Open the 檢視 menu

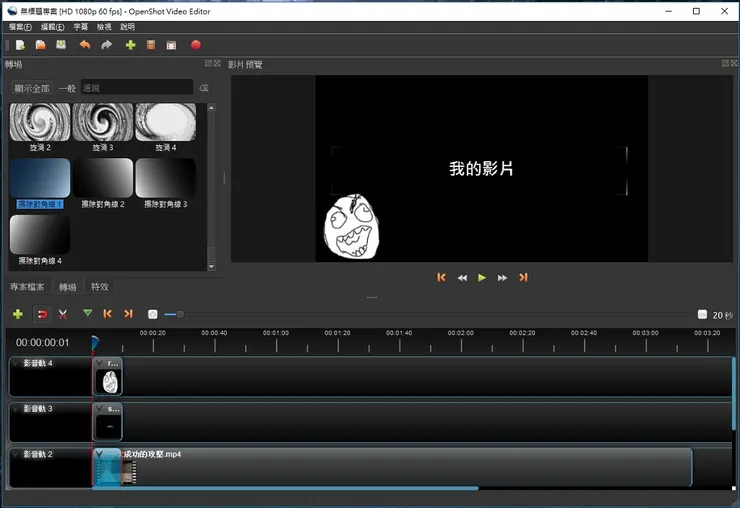[104, 27]
